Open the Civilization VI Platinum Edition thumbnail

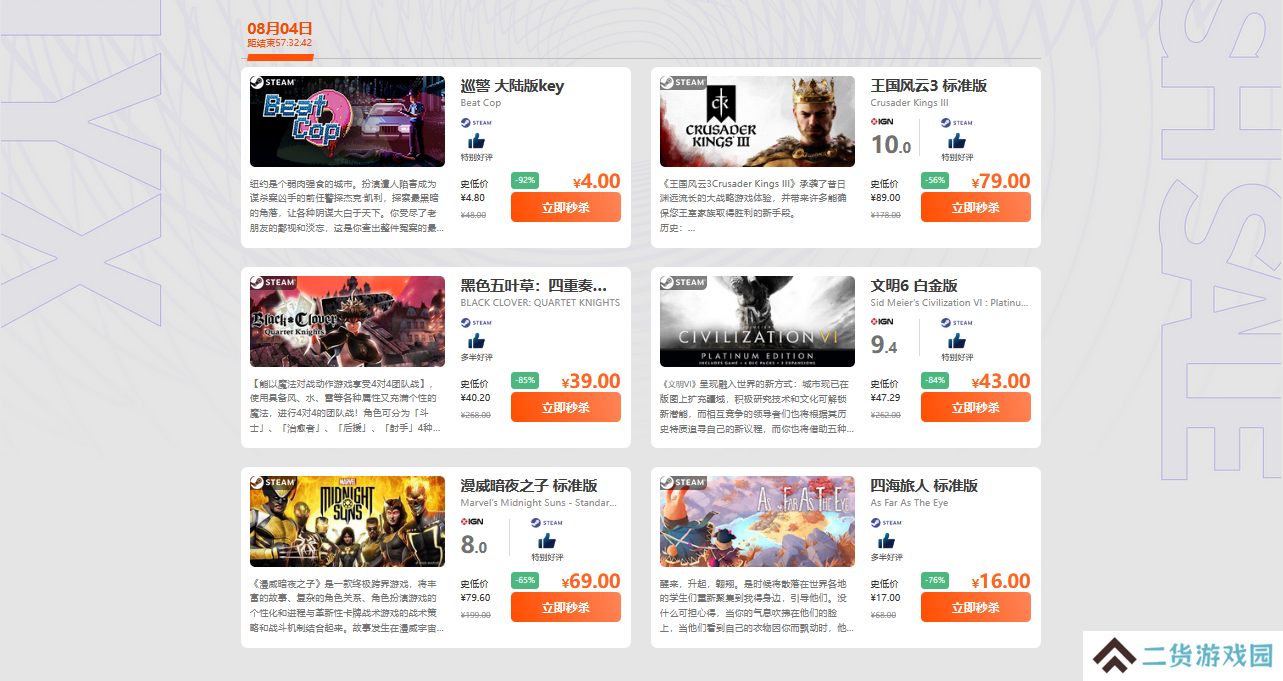pos(757,321)
